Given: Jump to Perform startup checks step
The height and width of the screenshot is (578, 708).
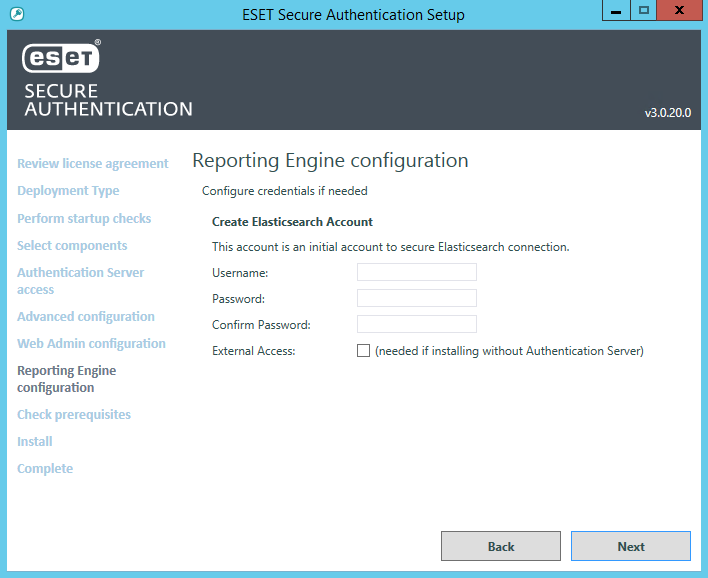Looking at the screenshot, I should point(84,218).
